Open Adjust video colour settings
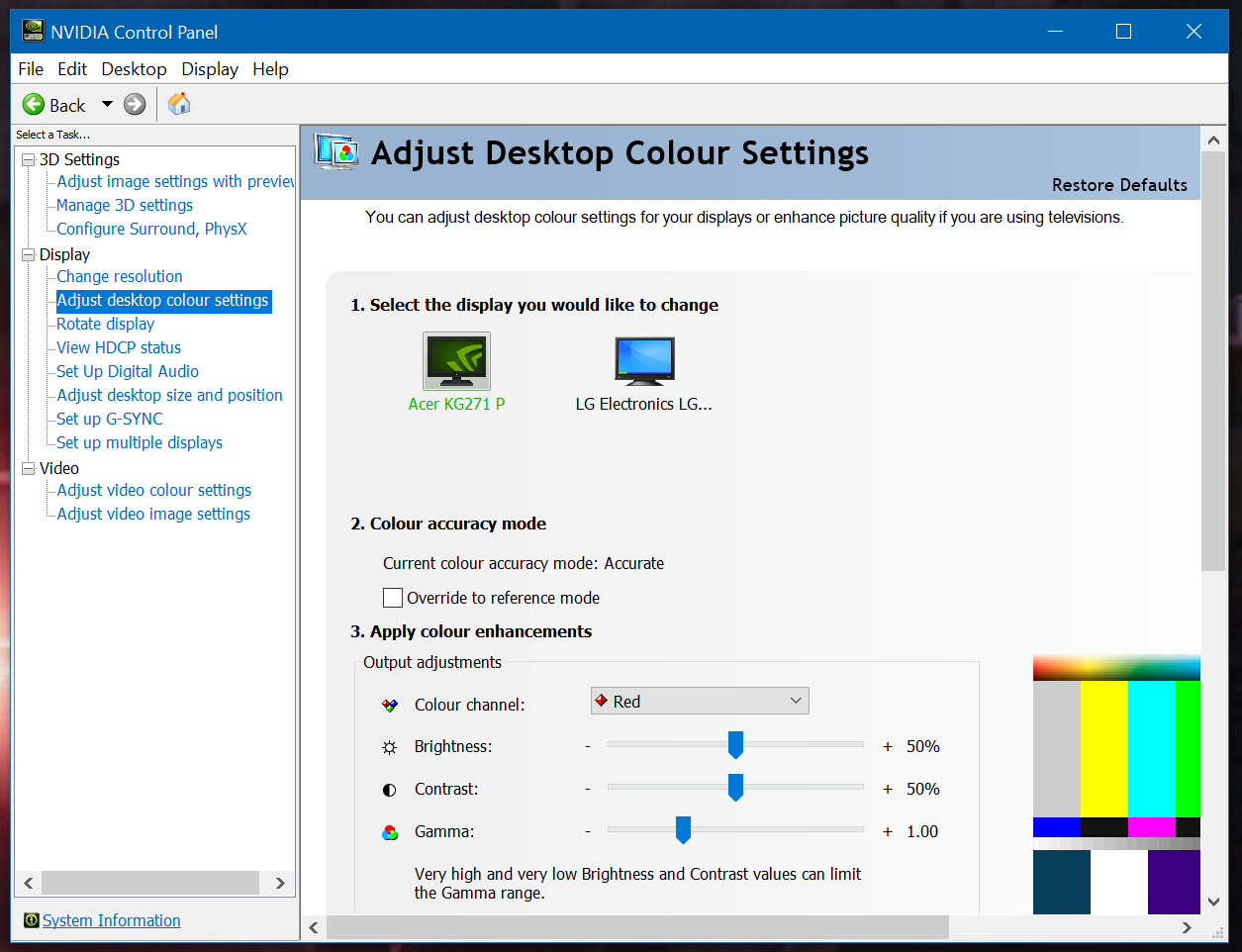Viewport: 1242px width, 952px height. click(x=151, y=490)
